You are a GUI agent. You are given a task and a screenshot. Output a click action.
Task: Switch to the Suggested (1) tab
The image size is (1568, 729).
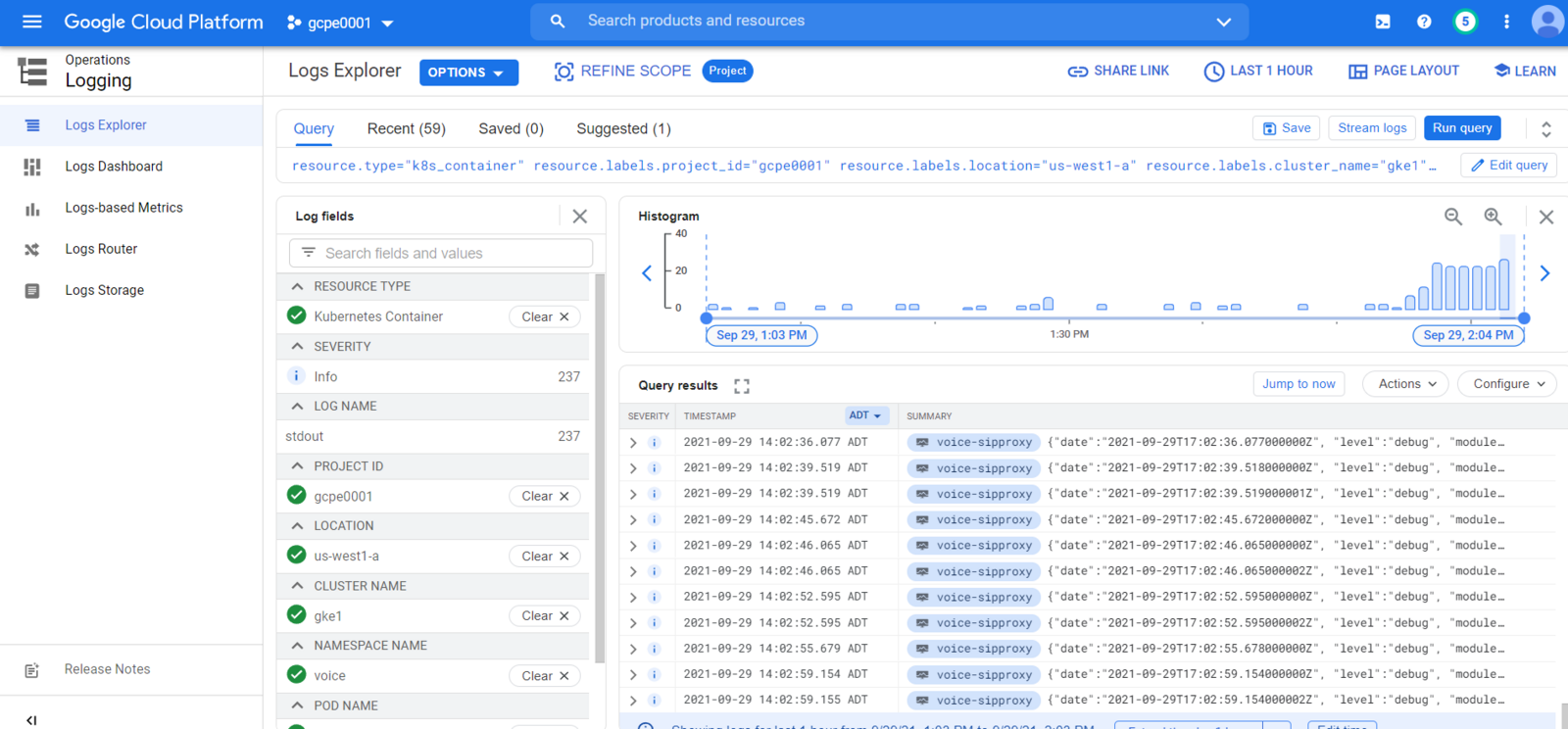point(623,128)
